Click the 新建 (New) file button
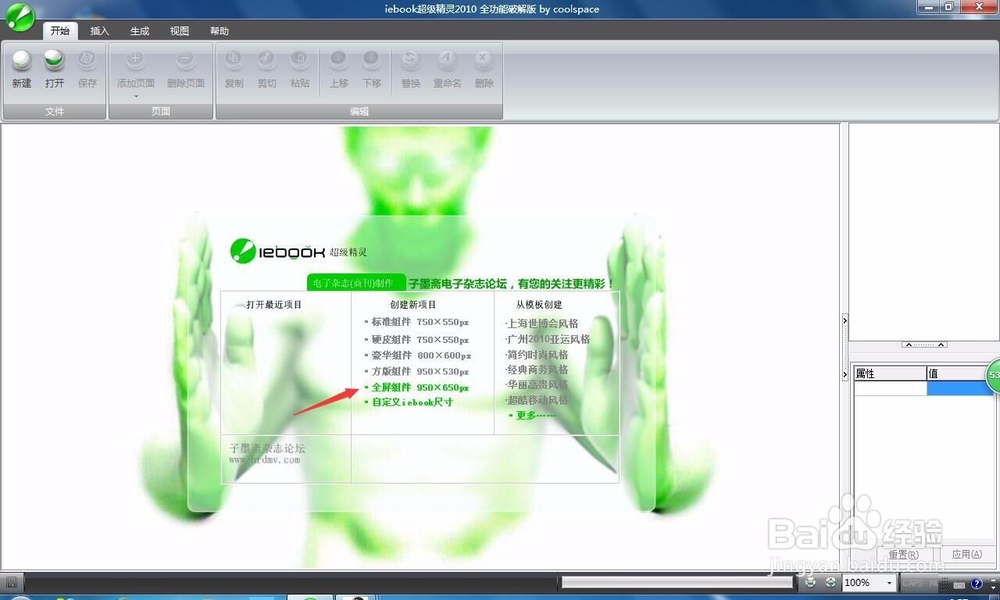Viewport: 1000px width, 600px height. coord(22,70)
